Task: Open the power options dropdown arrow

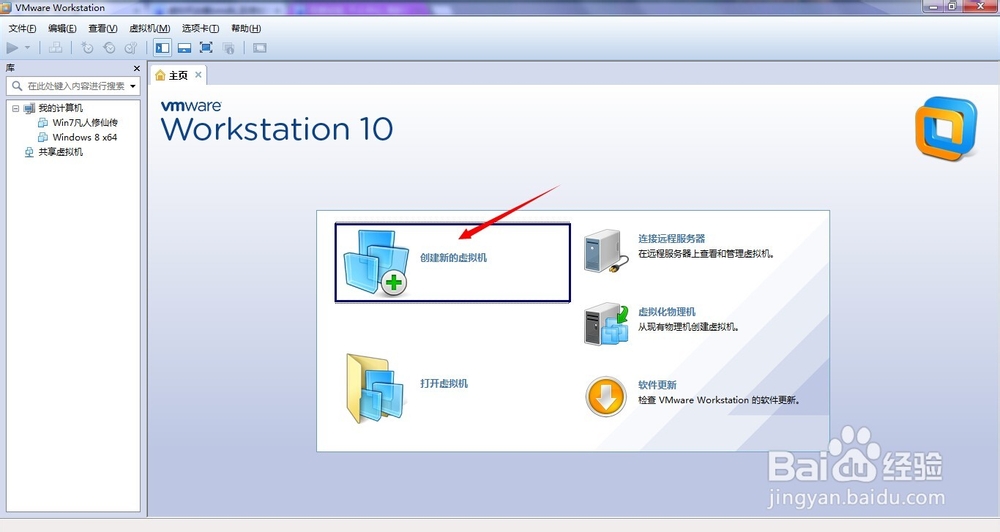Action: point(27,48)
